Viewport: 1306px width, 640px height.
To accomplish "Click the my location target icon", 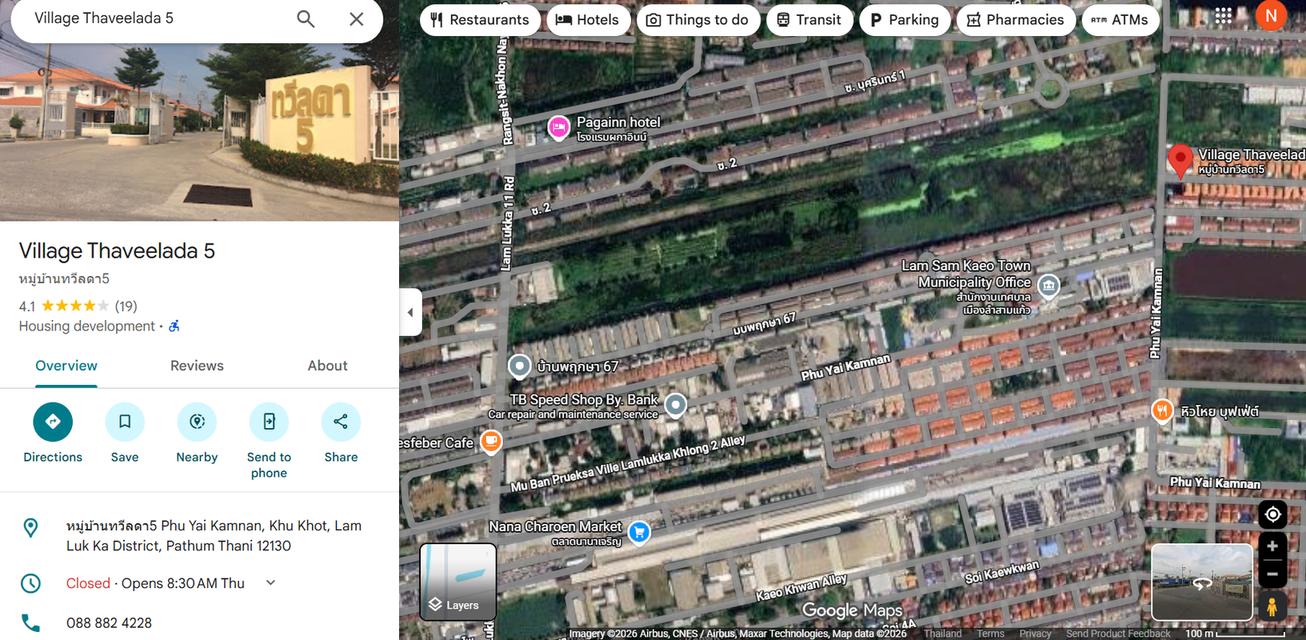I will click(1272, 514).
